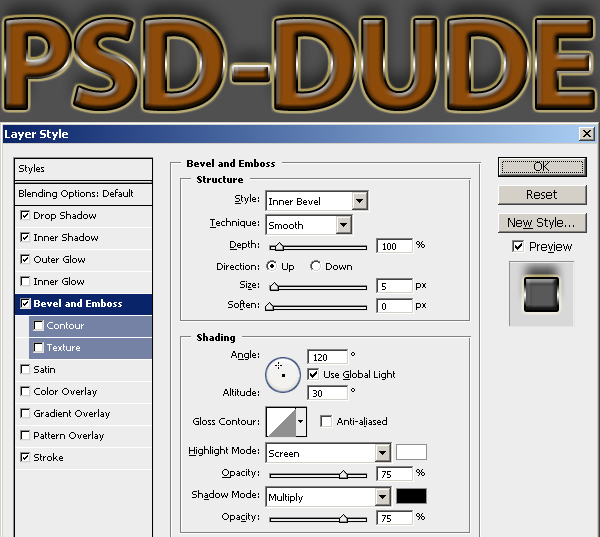Screen dimensions: 600x537
Task: Uncheck the Drop Shadow checkbox
Action: coord(25,215)
